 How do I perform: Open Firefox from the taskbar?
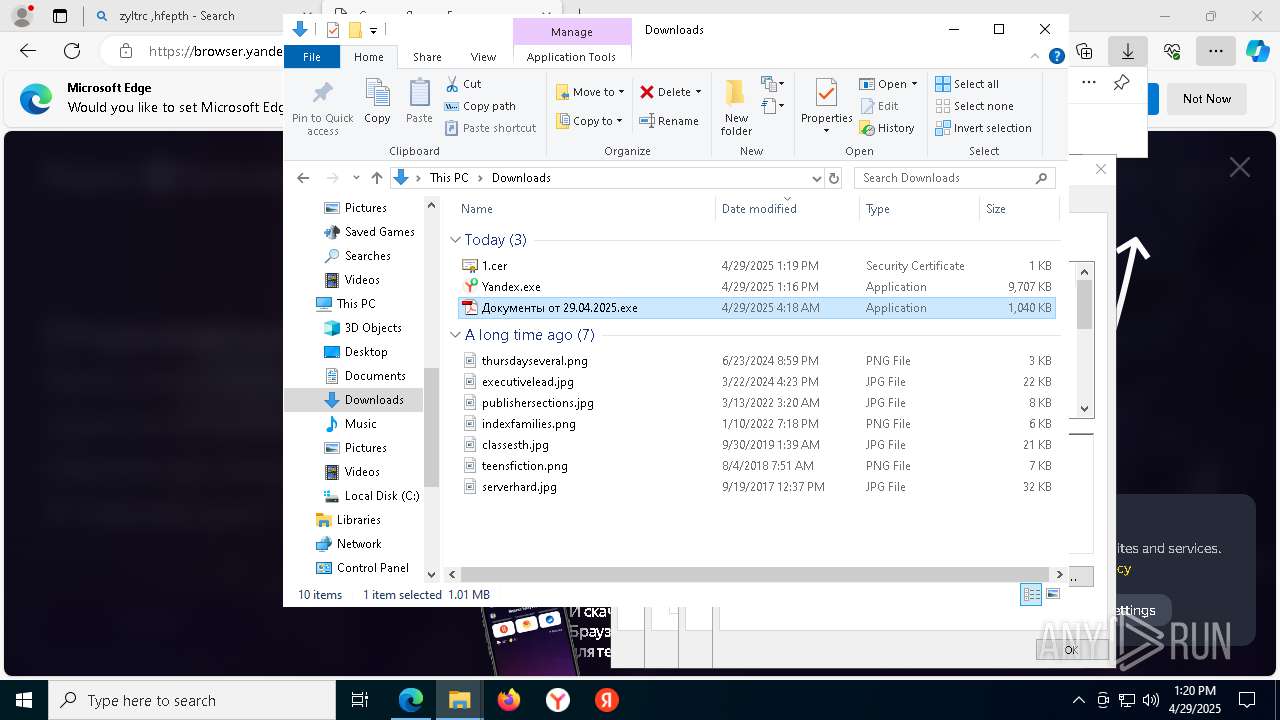point(509,700)
